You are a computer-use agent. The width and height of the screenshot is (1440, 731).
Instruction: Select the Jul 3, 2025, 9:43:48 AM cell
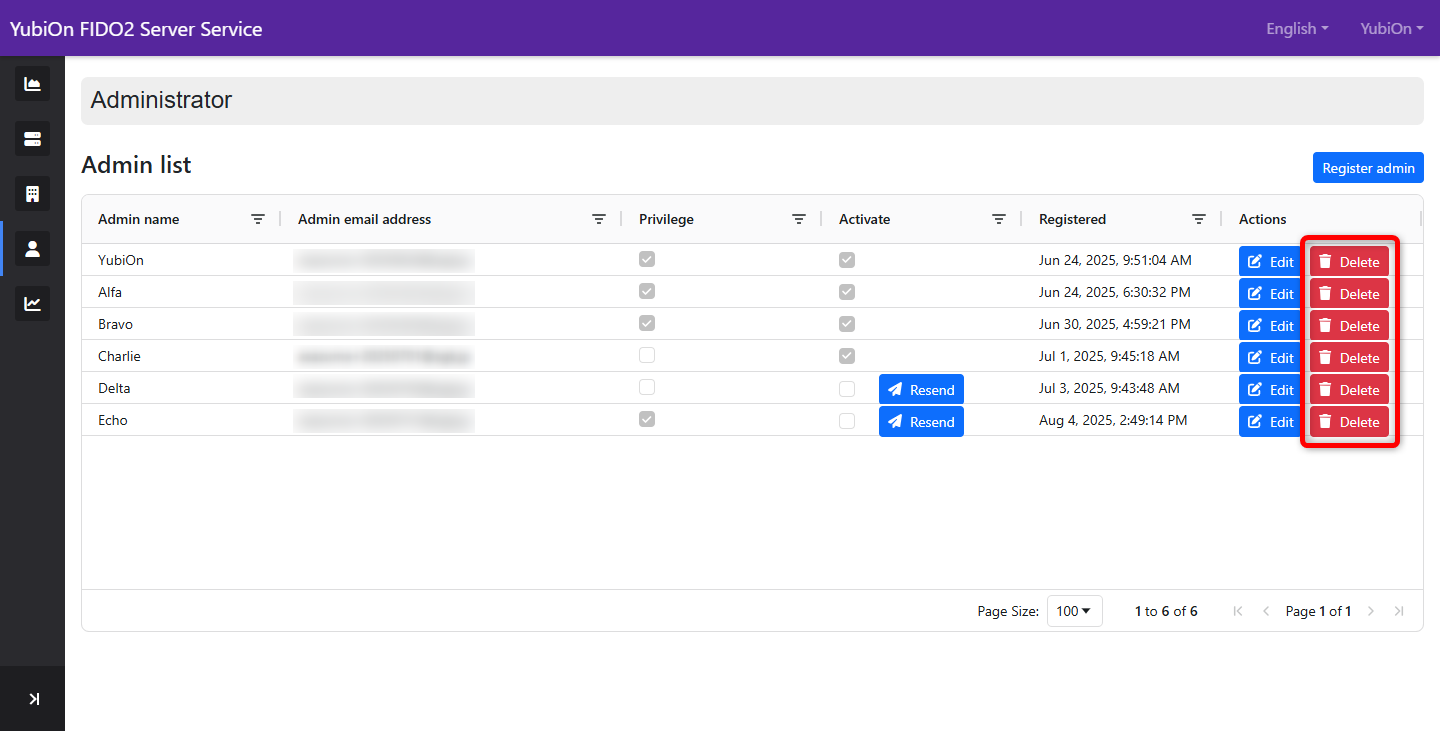click(1109, 388)
